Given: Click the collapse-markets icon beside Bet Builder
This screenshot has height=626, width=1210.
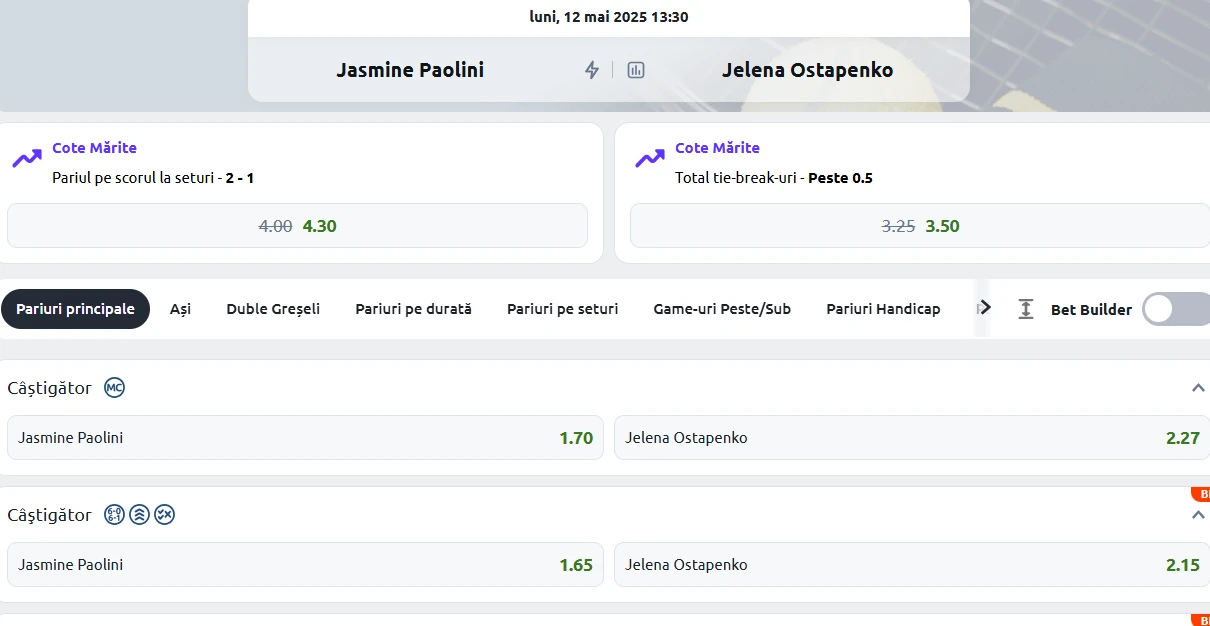Looking at the screenshot, I should [x=1025, y=309].
